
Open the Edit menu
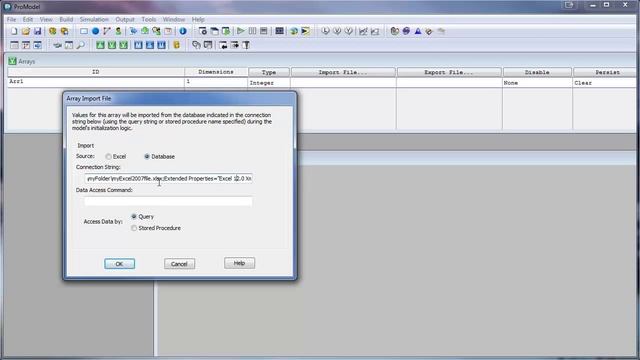click(x=28, y=19)
